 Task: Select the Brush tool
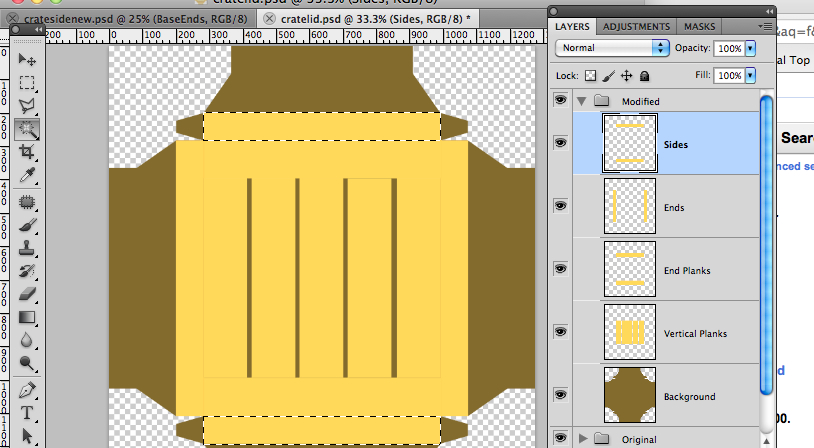(27, 225)
